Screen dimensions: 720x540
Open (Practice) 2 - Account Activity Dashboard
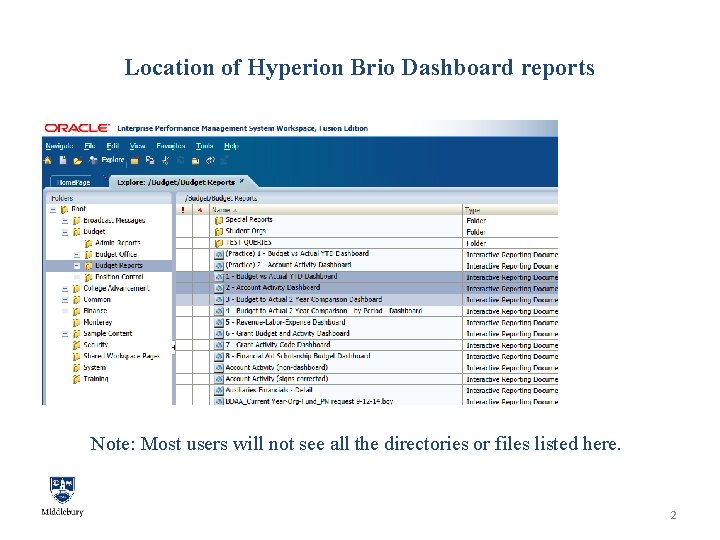tap(288, 265)
